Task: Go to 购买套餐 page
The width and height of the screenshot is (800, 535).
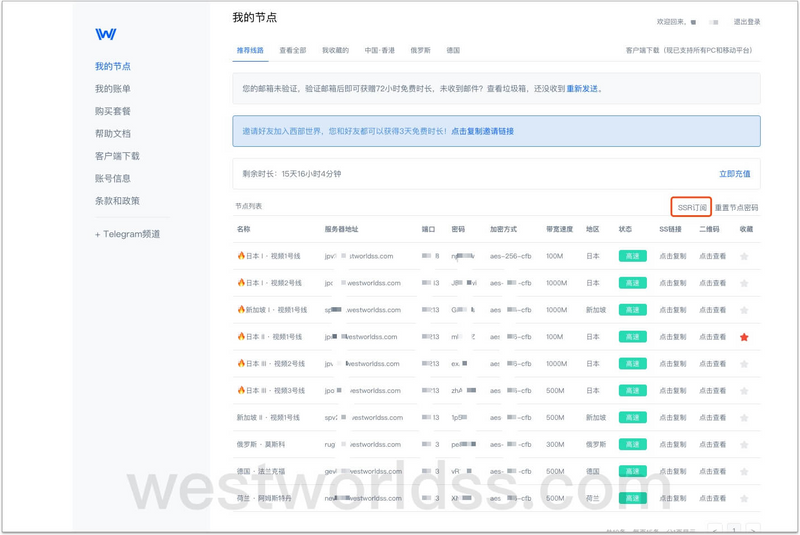Action: coord(113,111)
